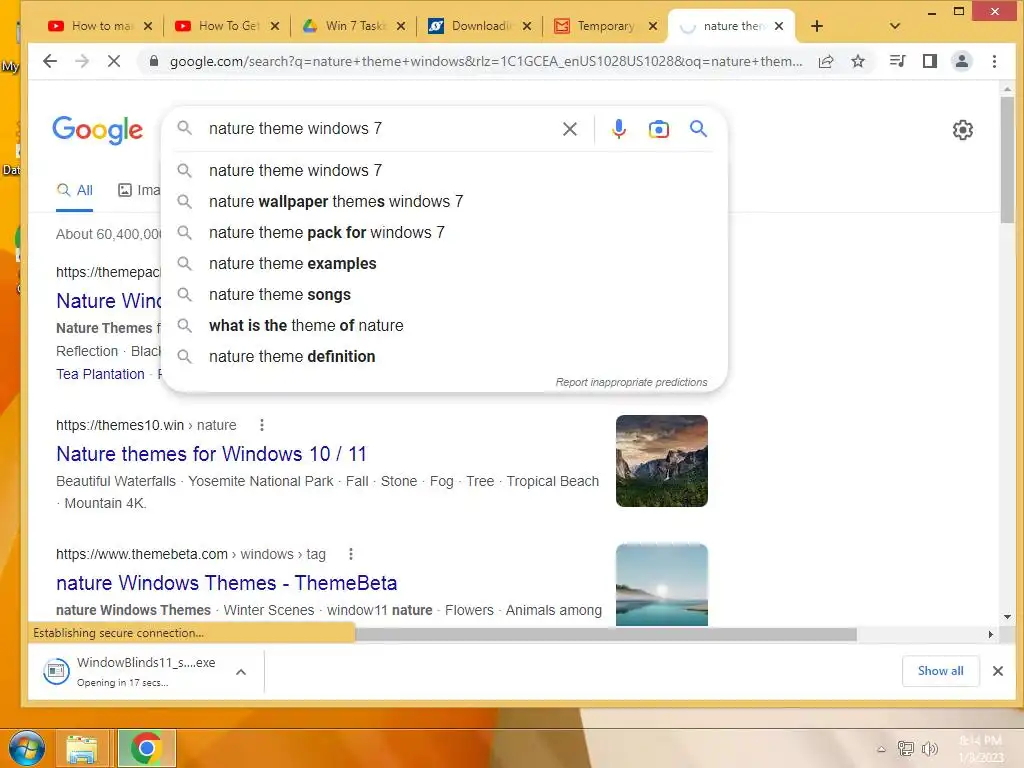Screen dimensions: 1024x768
Task: Open tab search dropdown arrow
Action: (x=895, y=26)
